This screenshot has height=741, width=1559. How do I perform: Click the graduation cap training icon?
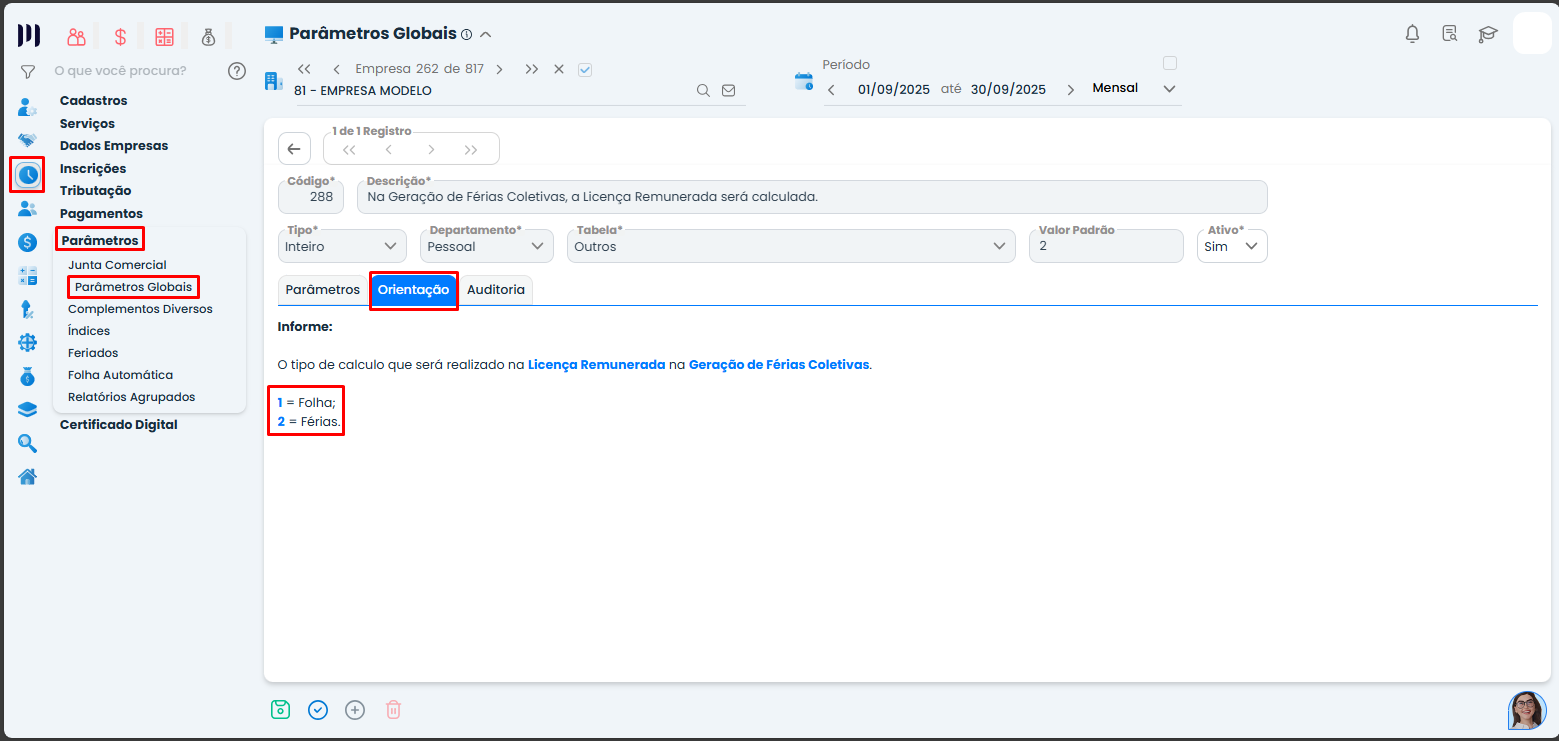[x=1488, y=34]
